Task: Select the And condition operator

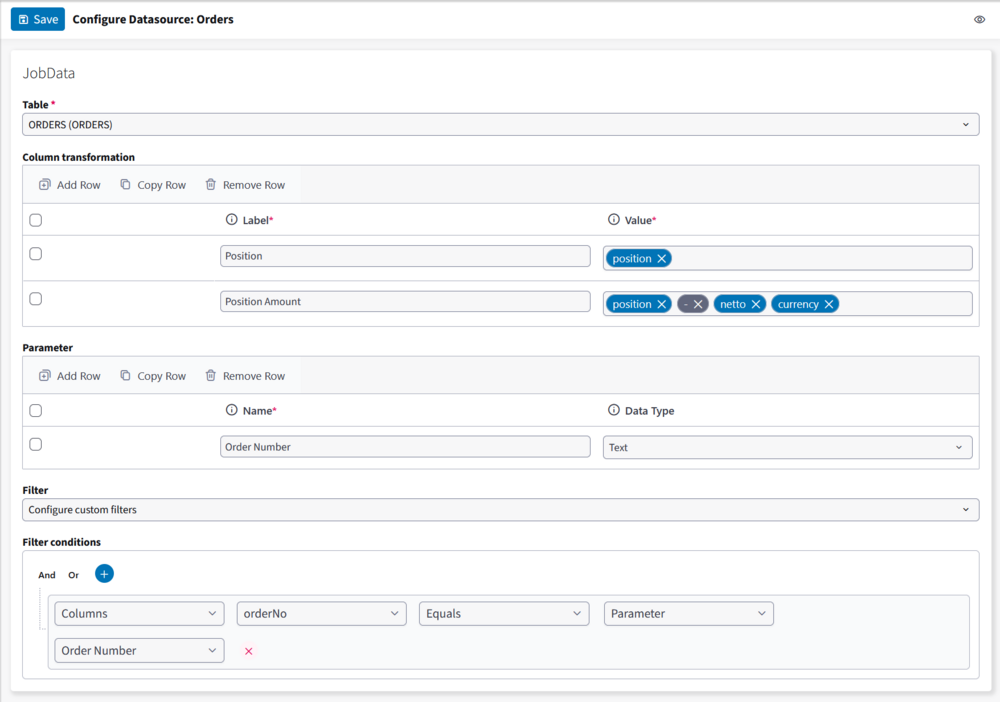Action: (47, 575)
